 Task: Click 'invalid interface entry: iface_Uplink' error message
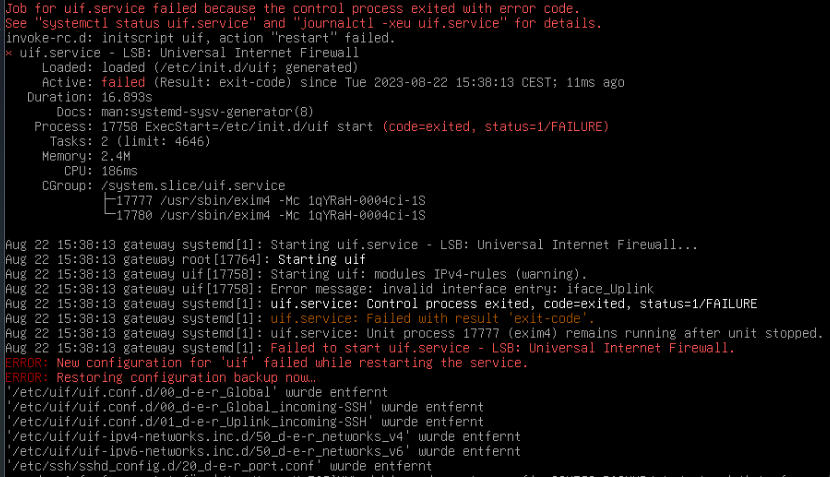(462, 289)
